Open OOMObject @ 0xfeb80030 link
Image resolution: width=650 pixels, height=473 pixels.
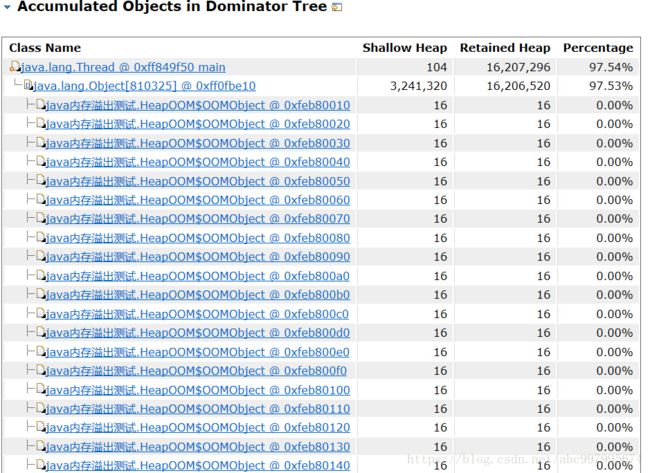coord(198,143)
